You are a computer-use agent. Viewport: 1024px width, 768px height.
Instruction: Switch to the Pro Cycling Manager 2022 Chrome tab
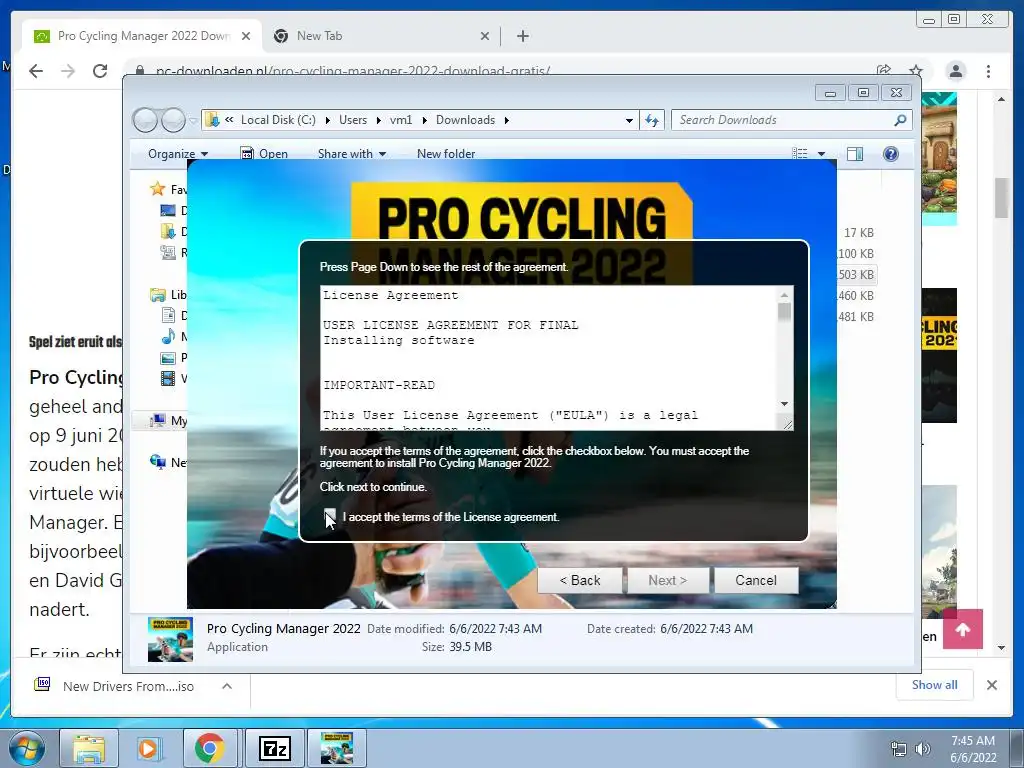point(142,36)
